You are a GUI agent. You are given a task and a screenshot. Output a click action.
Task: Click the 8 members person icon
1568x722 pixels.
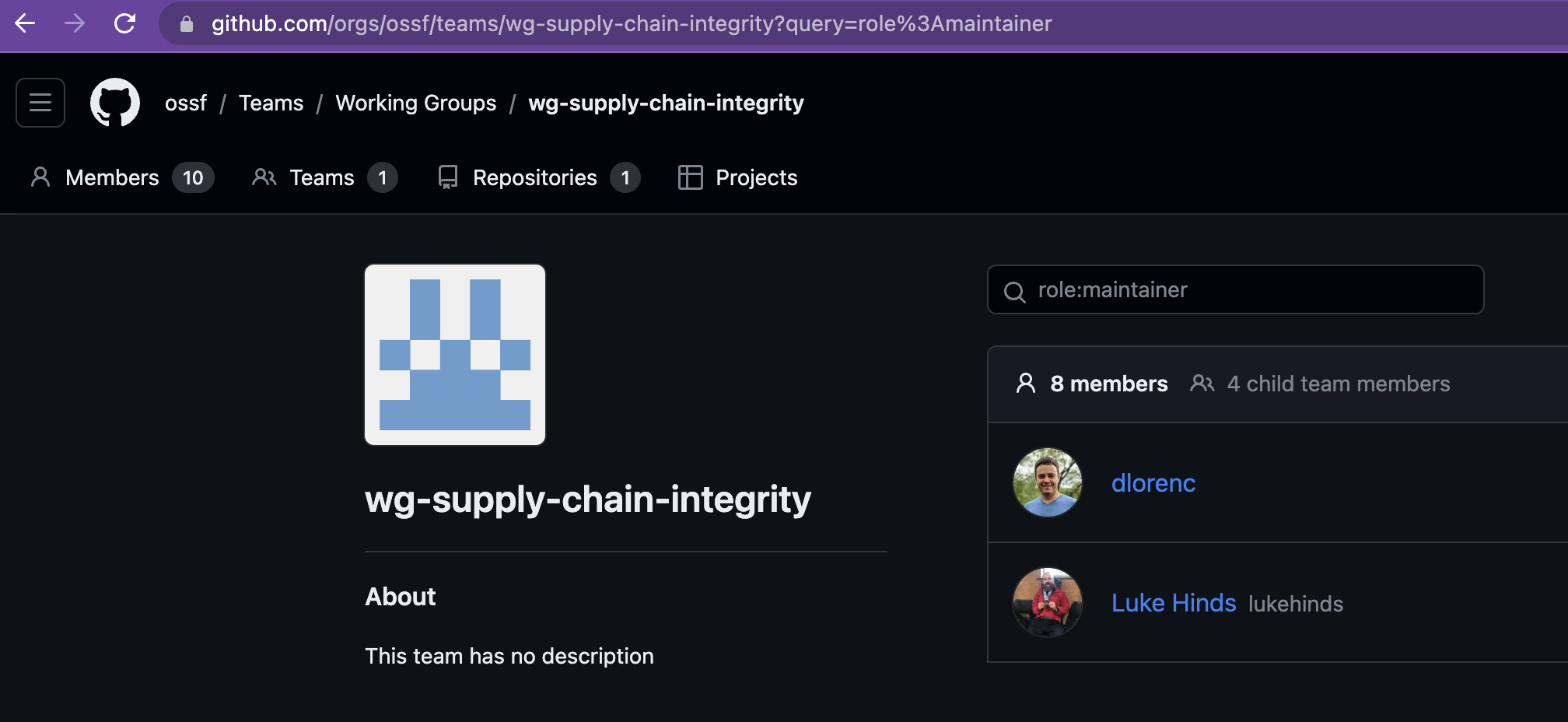1026,383
